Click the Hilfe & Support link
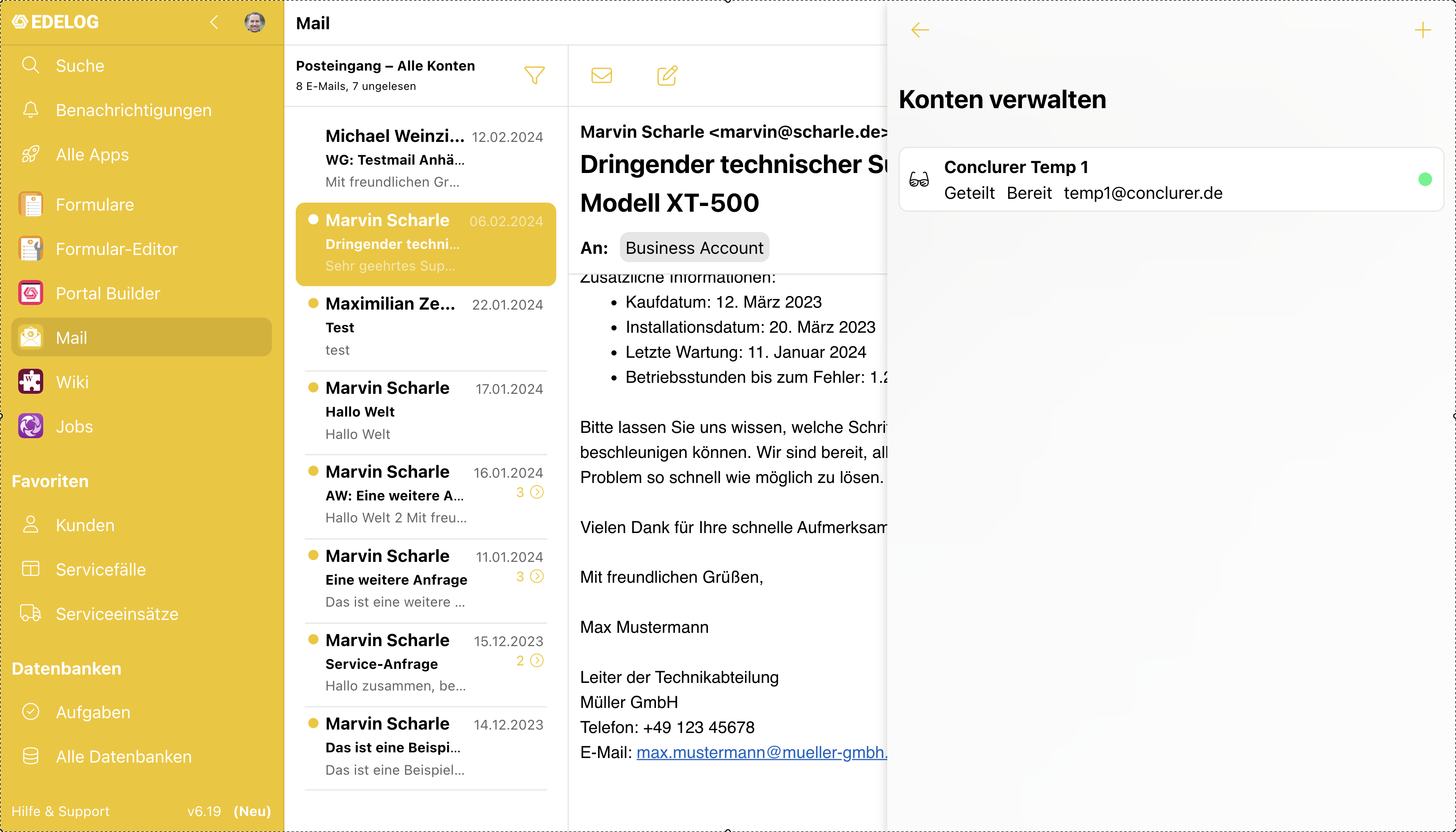The height and width of the screenshot is (832, 1456). 61,811
